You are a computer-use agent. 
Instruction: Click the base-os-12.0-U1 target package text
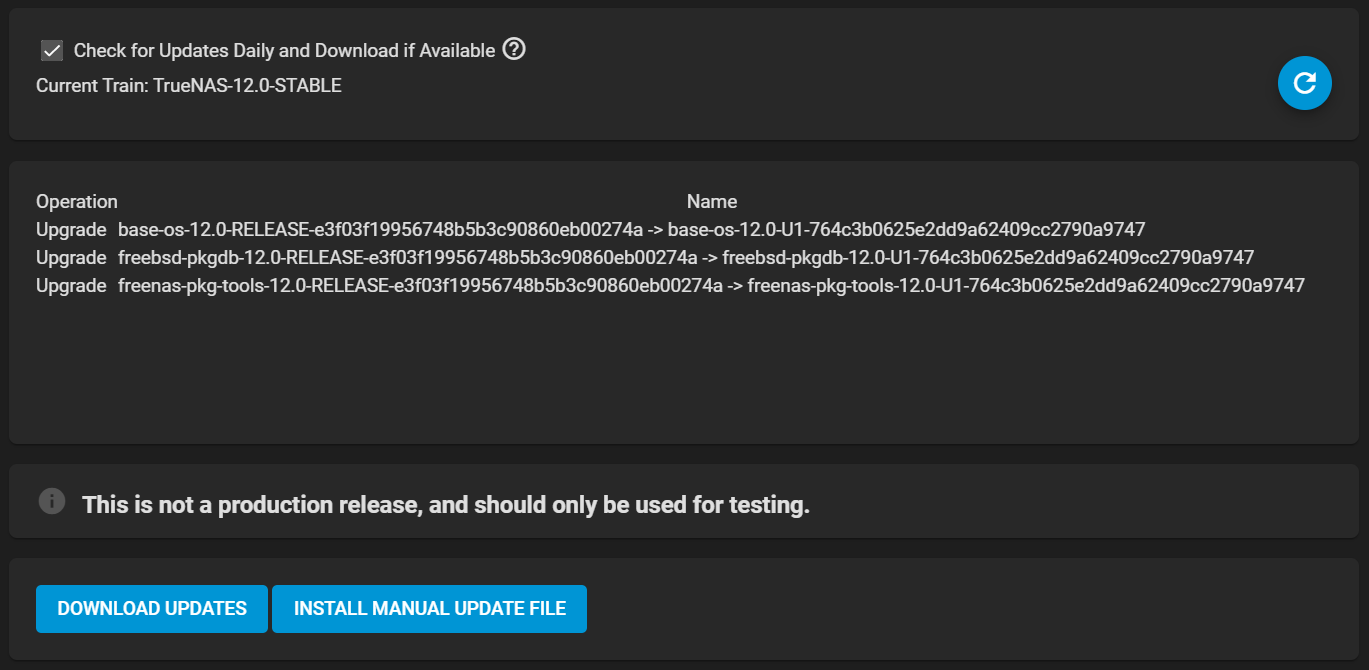click(906, 230)
